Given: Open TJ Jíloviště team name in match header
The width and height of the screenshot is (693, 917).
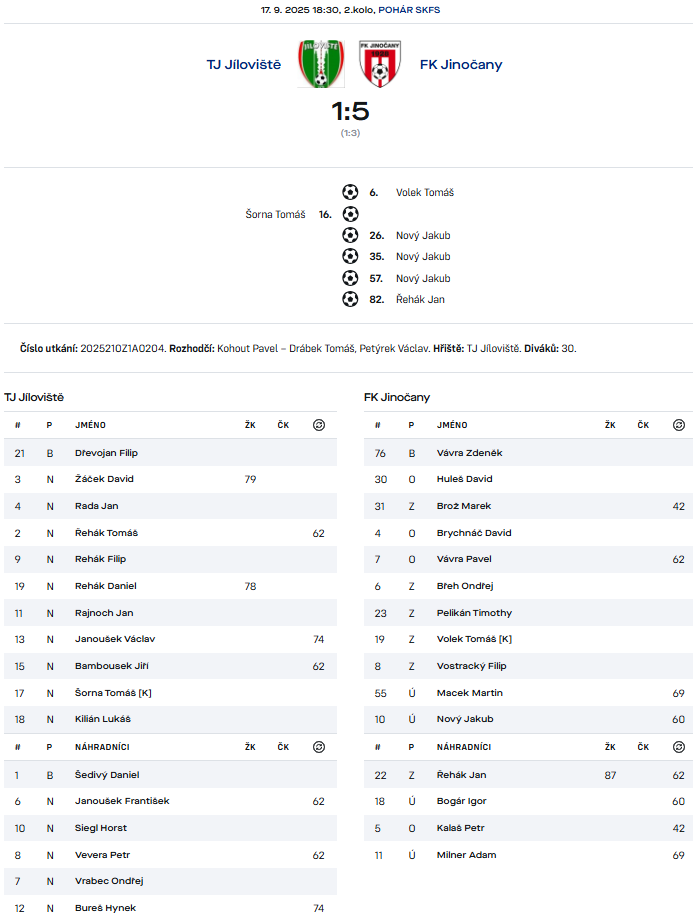Looking at the screenshot, I should click(x=244, y=65).
